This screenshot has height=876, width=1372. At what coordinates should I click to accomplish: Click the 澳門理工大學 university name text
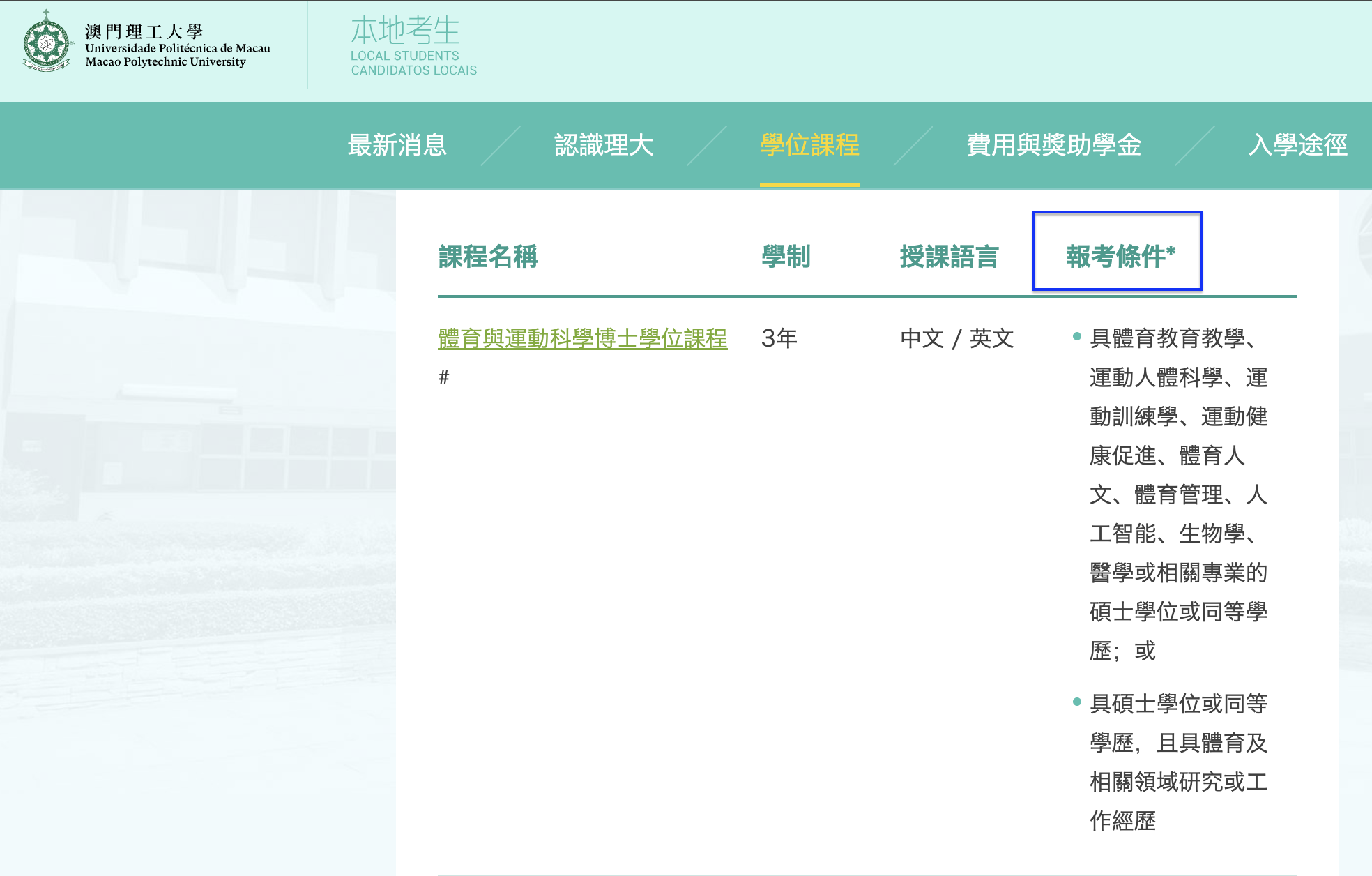tap(144, 31)
